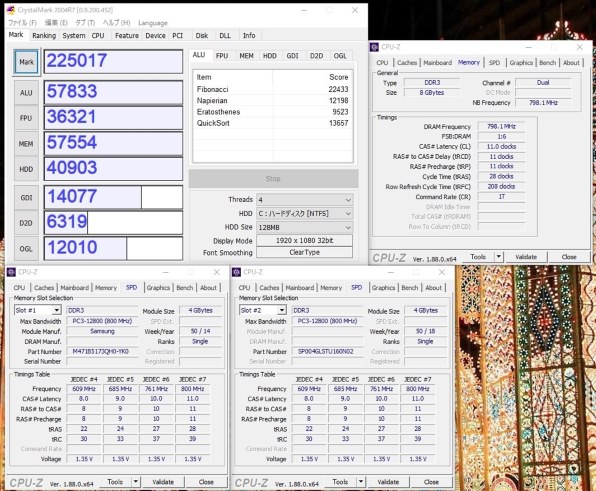
Task: Run the GDI benchmark button
Action: pos(26,198)
